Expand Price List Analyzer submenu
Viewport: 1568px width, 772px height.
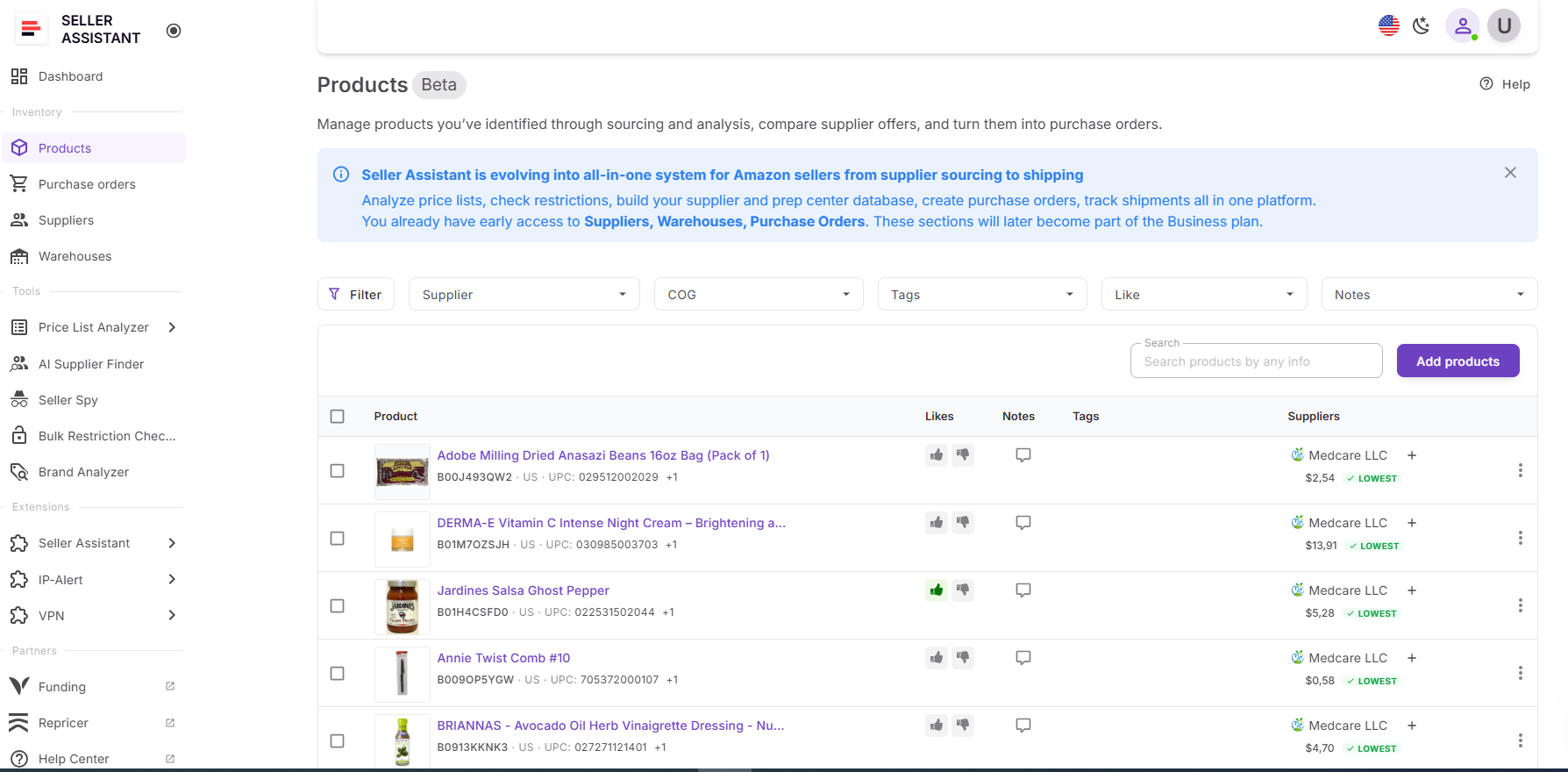pyautogui.click(x=172, y=327)
